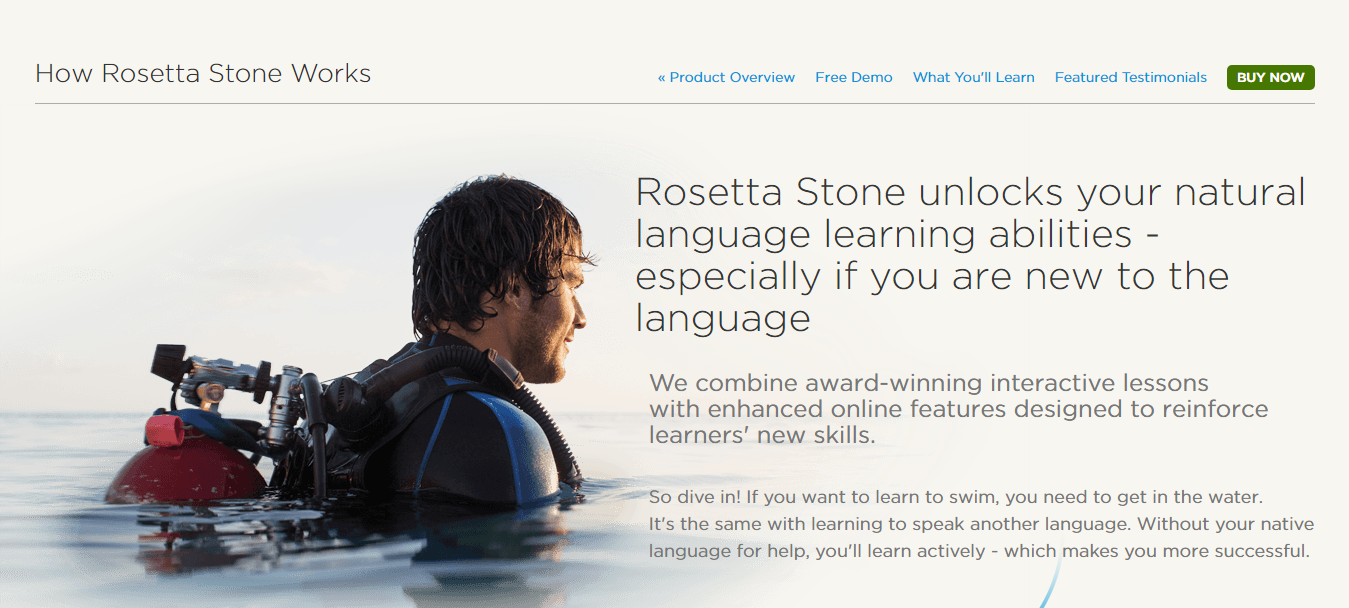
Task: Open Featured Testimonials in navigation
Action: 1130,77
